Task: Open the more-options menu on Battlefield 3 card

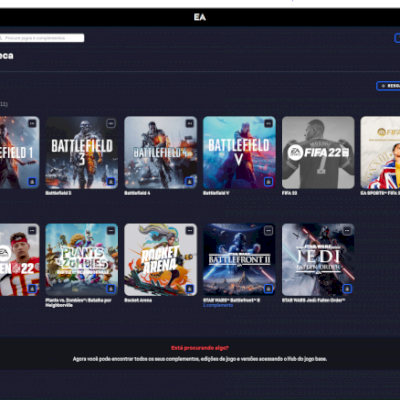Action: pyautogui.click(x=111, y=123)
